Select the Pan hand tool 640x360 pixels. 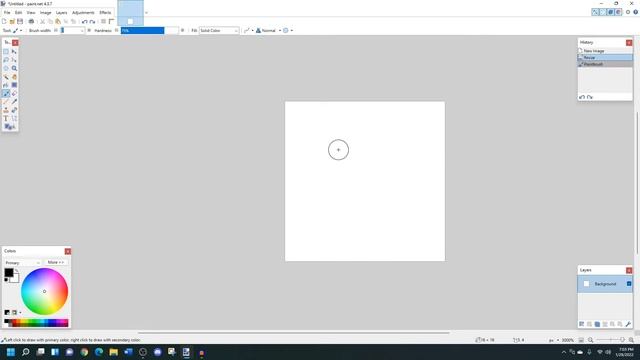pyautogui.click(x=14, y=77)
